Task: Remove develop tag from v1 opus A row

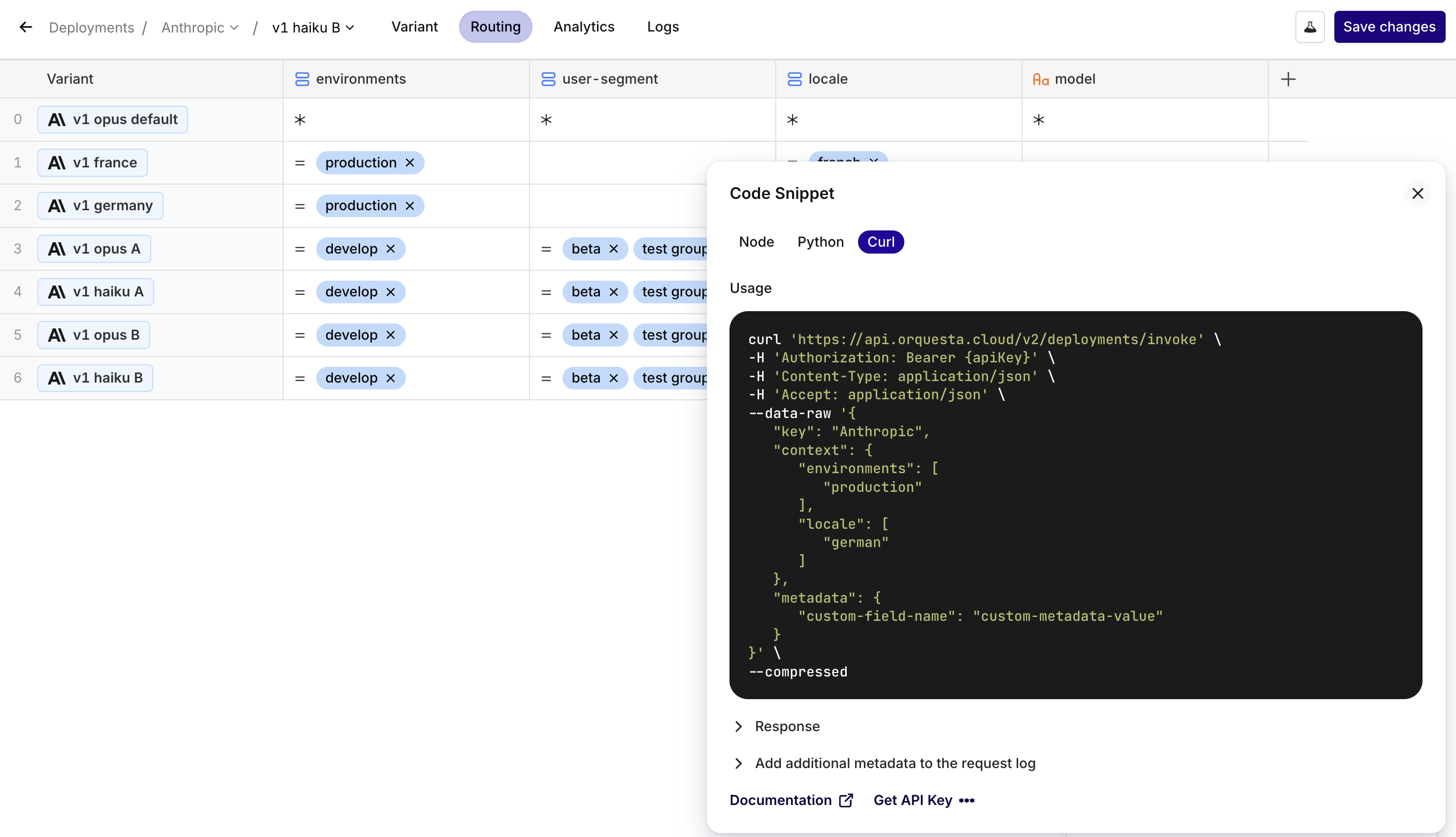Action: click(x=391, y=249)
